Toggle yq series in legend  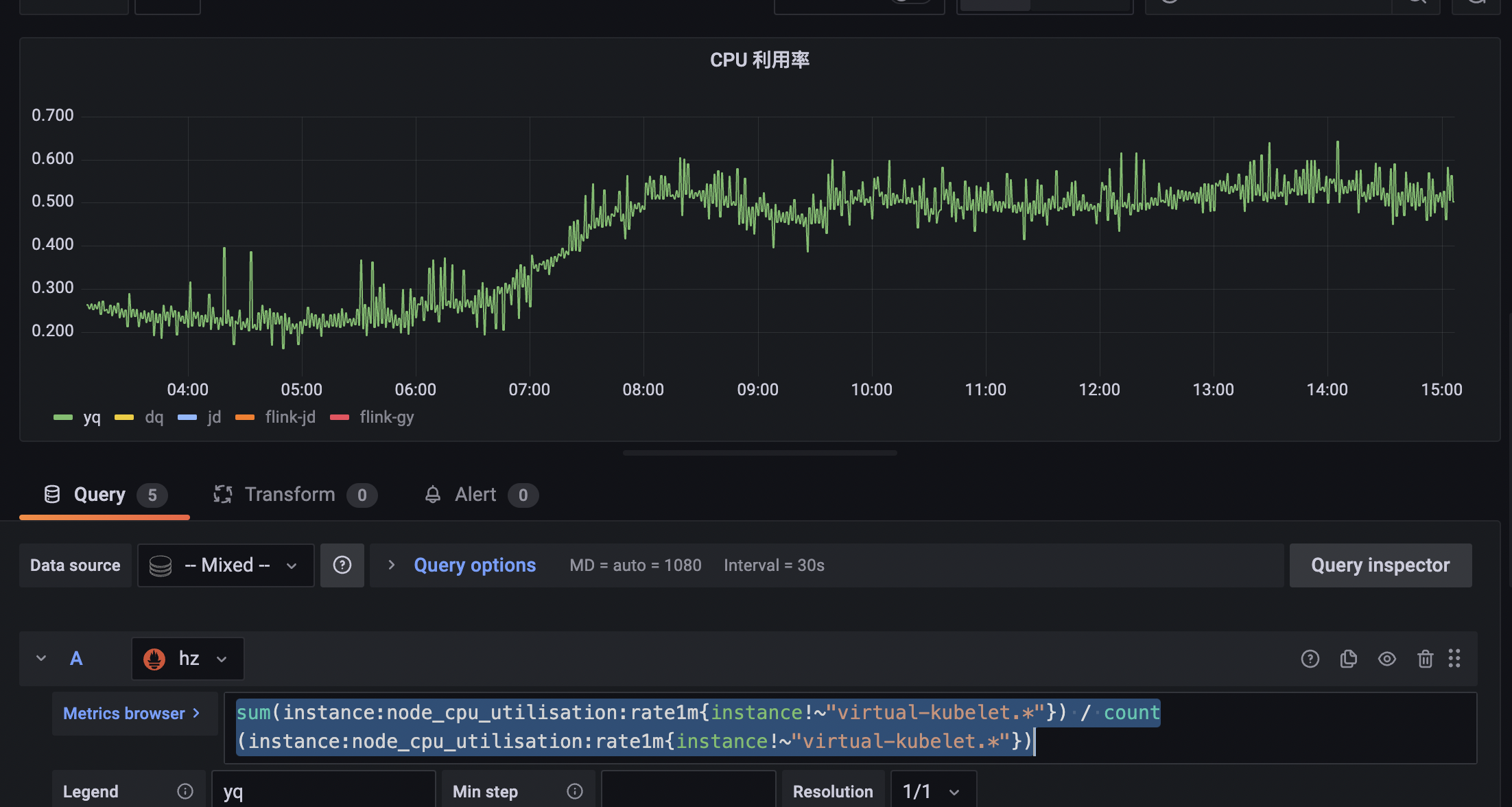[x=91, y=417]
